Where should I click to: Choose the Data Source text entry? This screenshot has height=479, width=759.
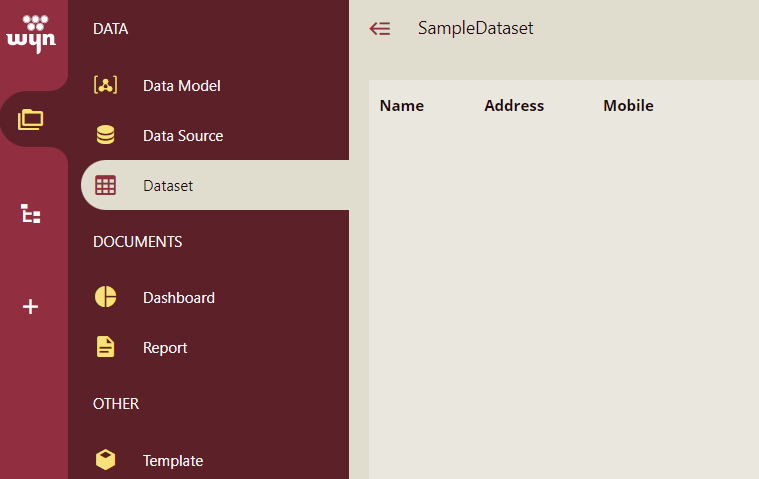[x=183, y=136]
